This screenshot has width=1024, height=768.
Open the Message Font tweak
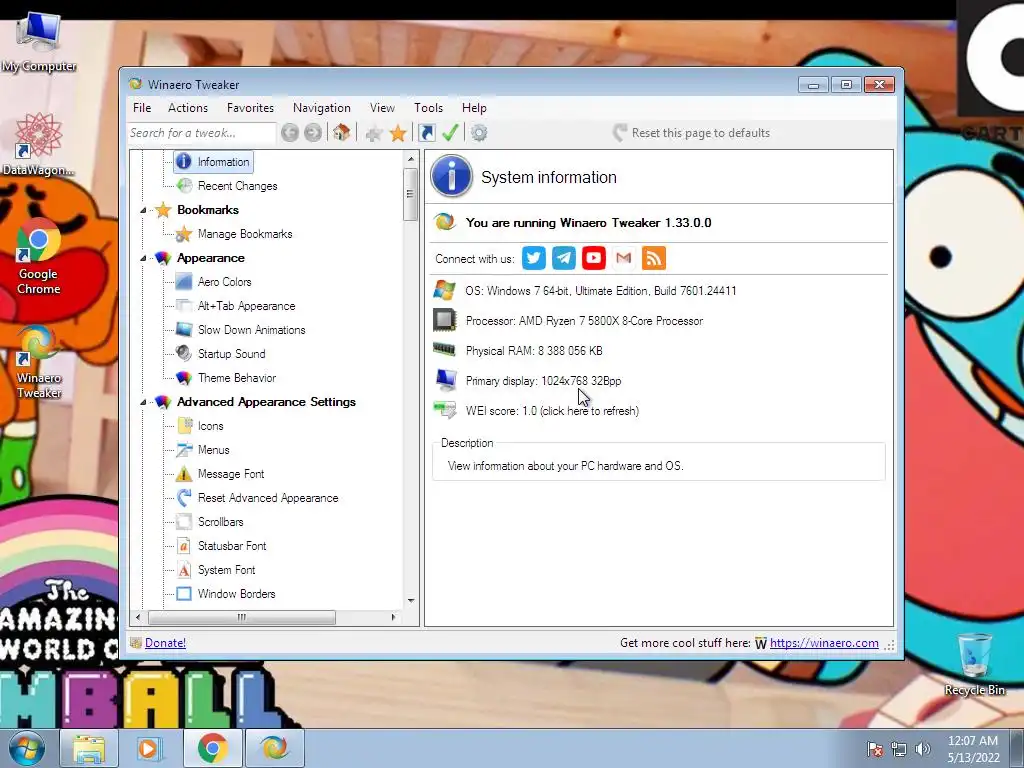231,473
